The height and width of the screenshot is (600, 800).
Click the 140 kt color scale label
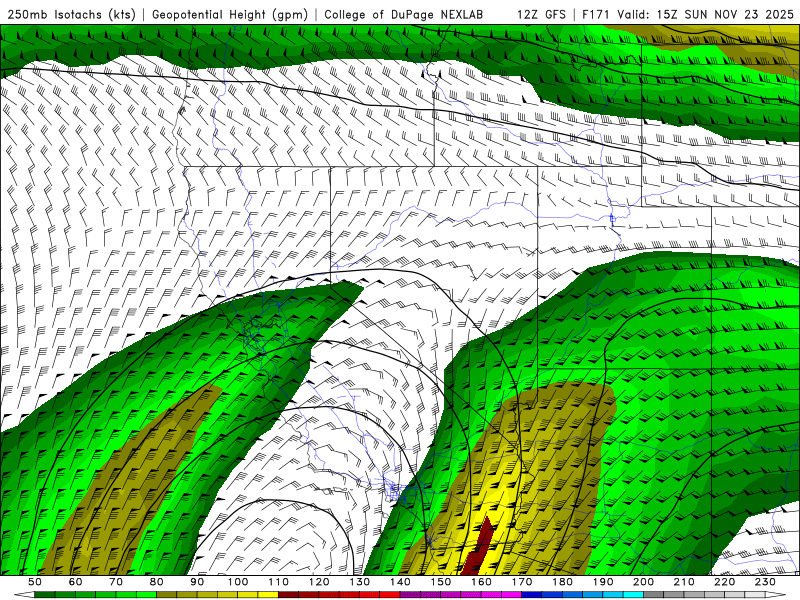coord(400,582)
